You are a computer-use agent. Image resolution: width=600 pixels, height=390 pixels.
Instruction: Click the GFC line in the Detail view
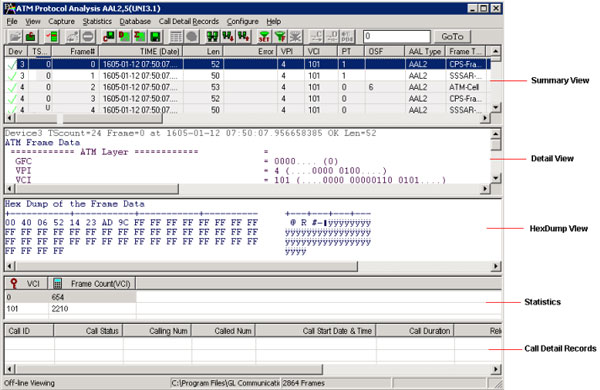(x=177, y=161)
